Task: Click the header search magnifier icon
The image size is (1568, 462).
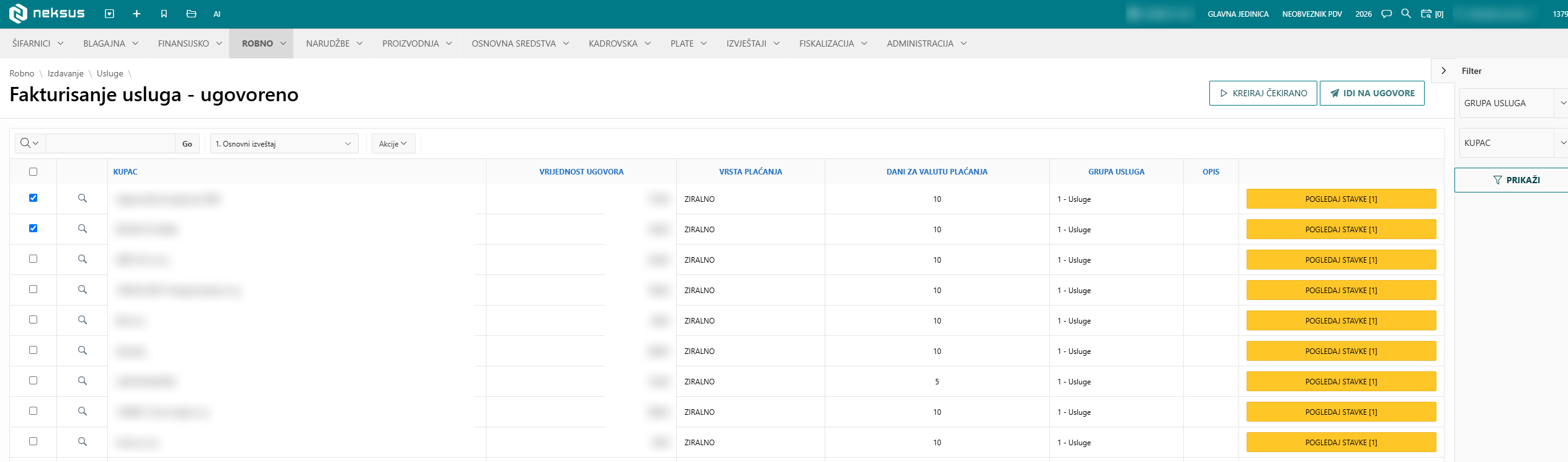Action: [x=1406, y=13]
